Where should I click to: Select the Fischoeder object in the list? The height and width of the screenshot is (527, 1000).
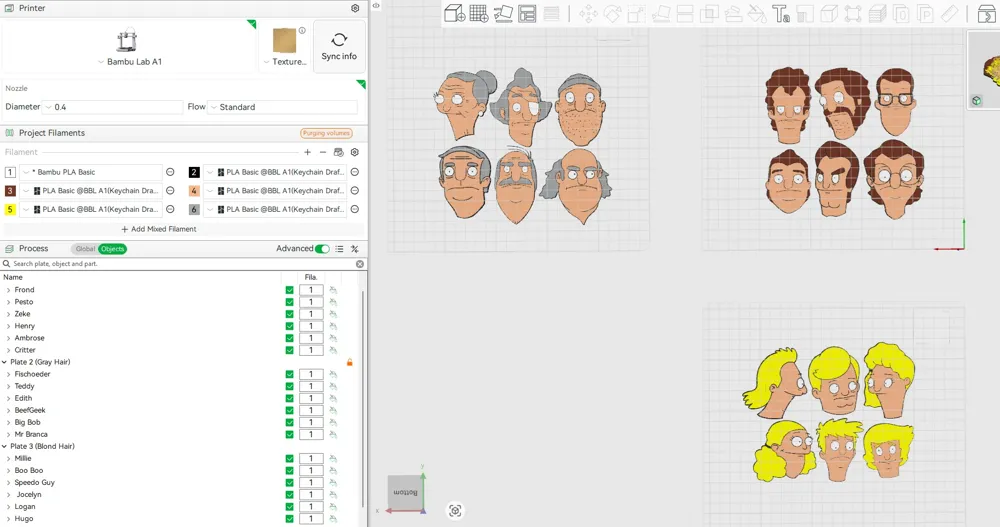click(x=33, y=375)
